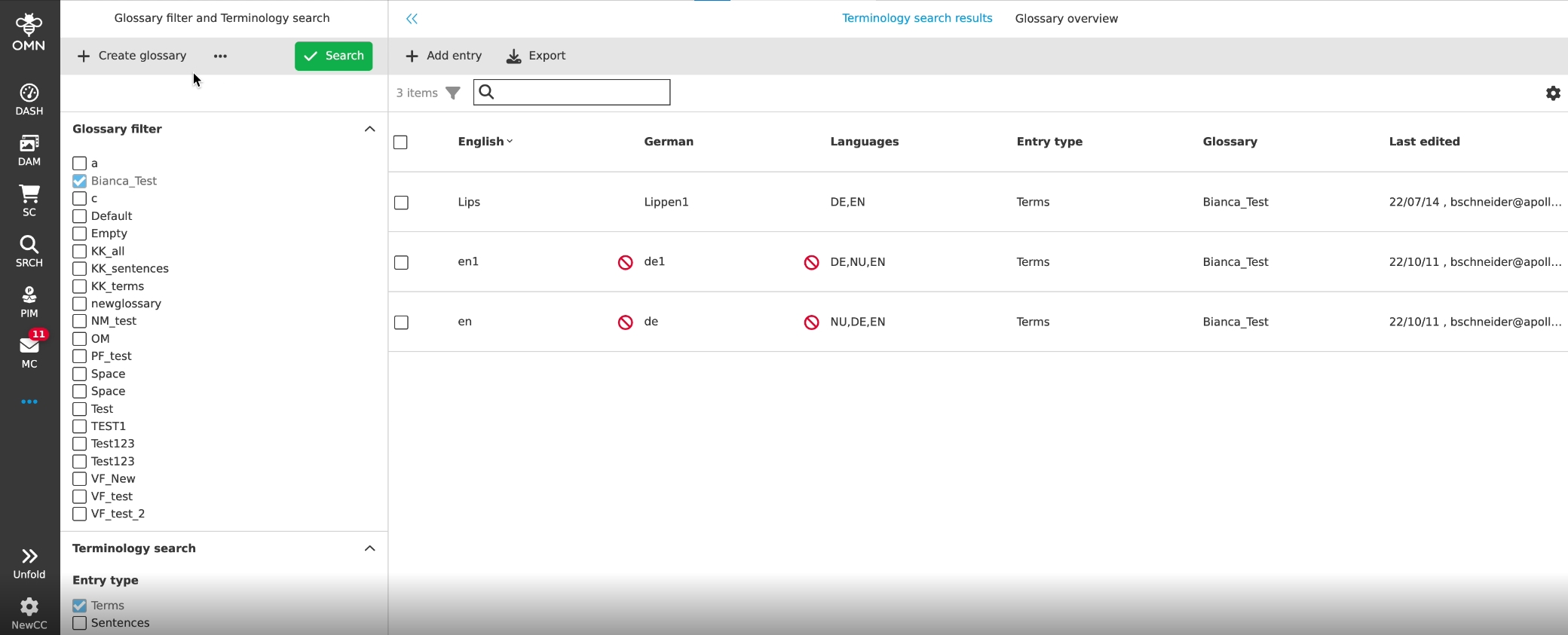Open the SRCH search module

[29, 251]
